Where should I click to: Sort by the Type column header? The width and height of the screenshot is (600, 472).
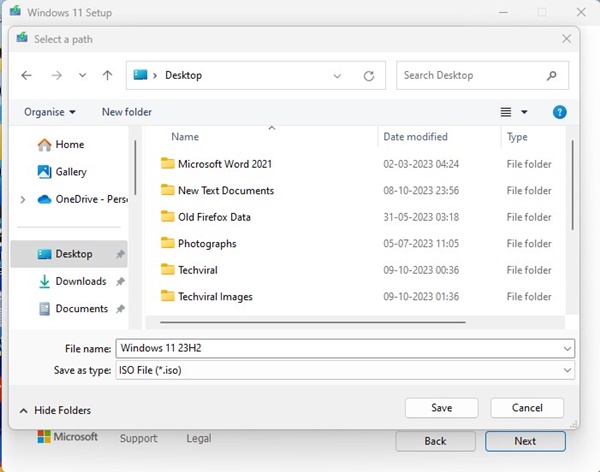[517, 137]
